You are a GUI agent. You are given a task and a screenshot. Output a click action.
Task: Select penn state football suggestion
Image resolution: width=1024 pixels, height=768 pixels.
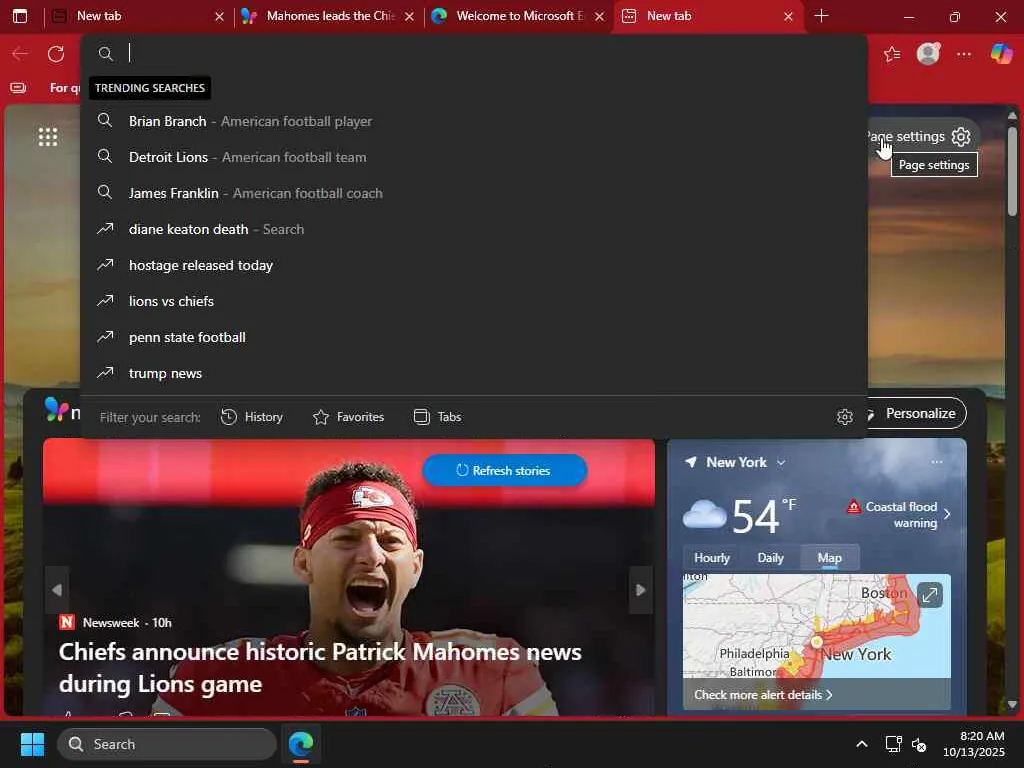tap(473, 337)
